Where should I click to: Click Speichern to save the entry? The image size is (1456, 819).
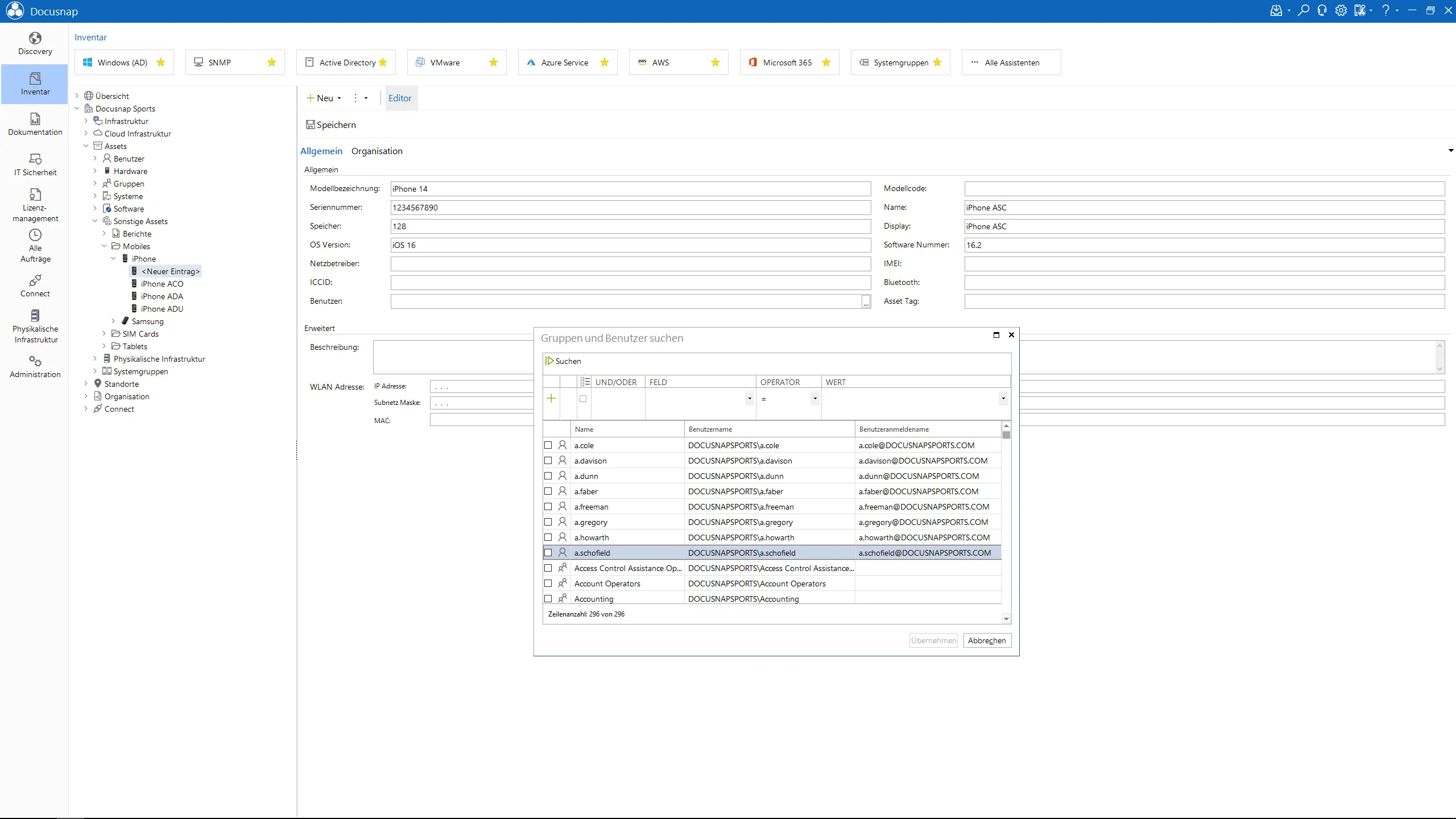331,125
